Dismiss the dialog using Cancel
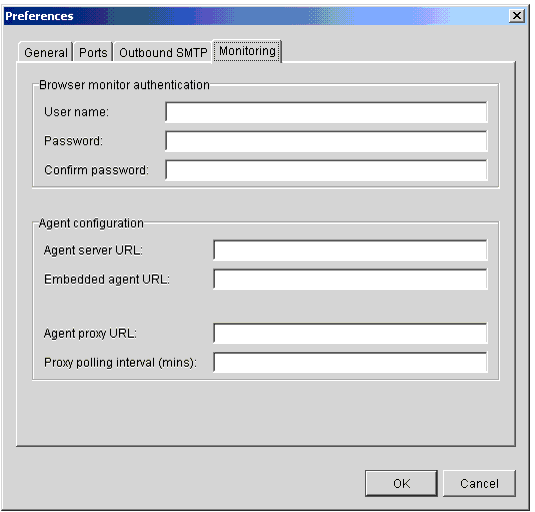The image size is (535, 512). point(479,483)
